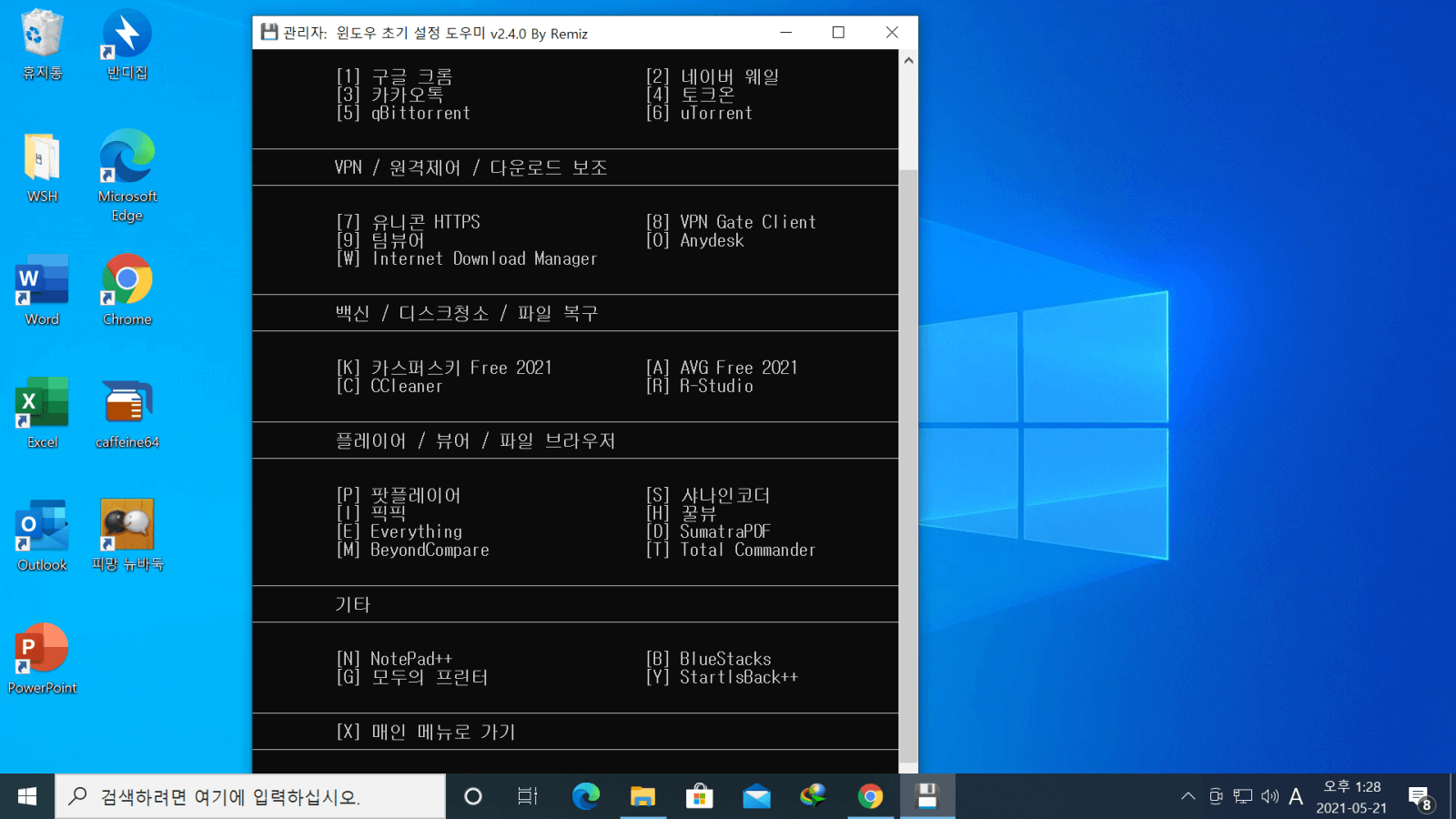Open the Bandizip (반디집) desktop shortcut
This screenshot has width=1456, height=819.
point(127,44)
